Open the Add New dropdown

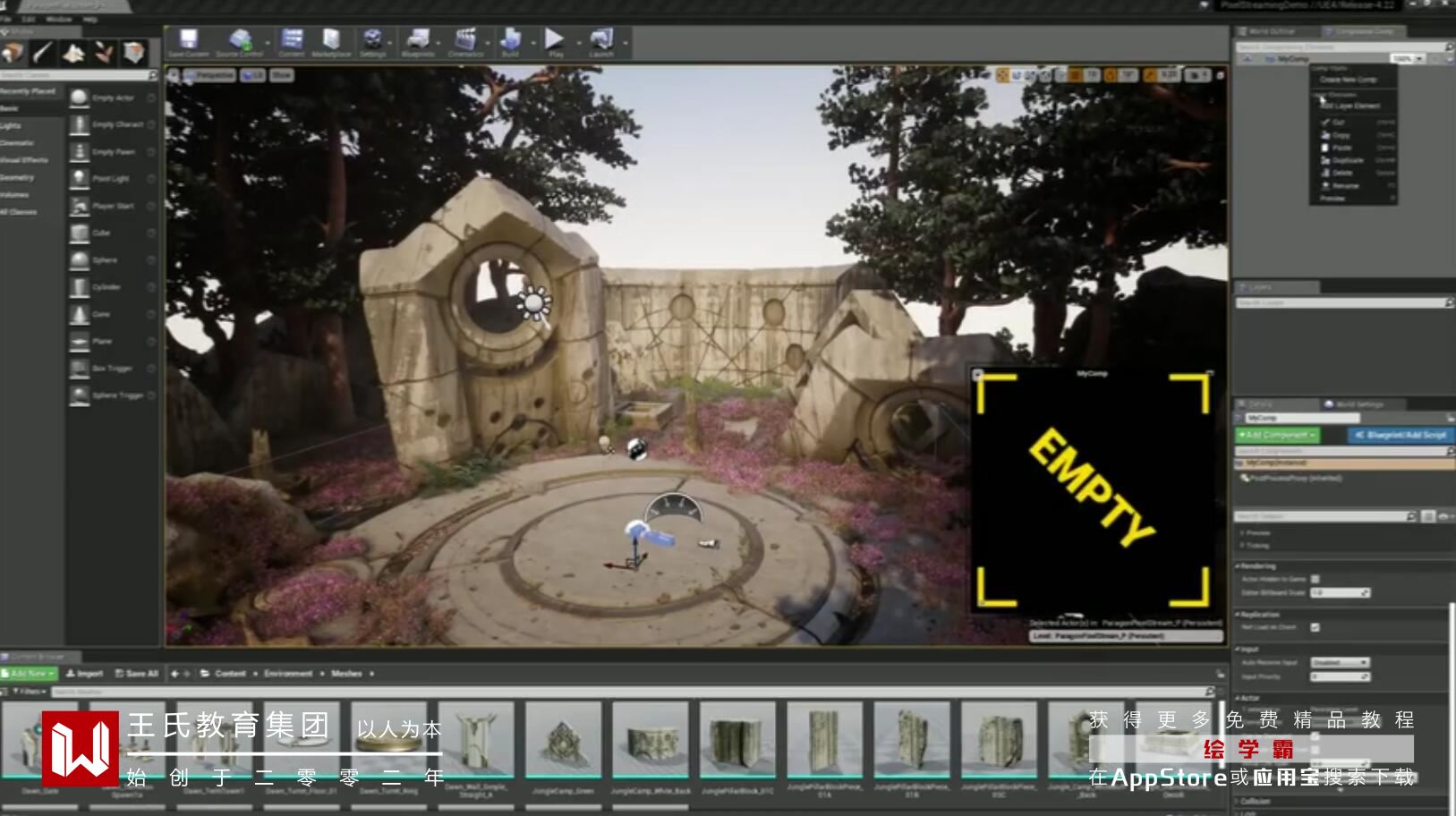[29, 673]
